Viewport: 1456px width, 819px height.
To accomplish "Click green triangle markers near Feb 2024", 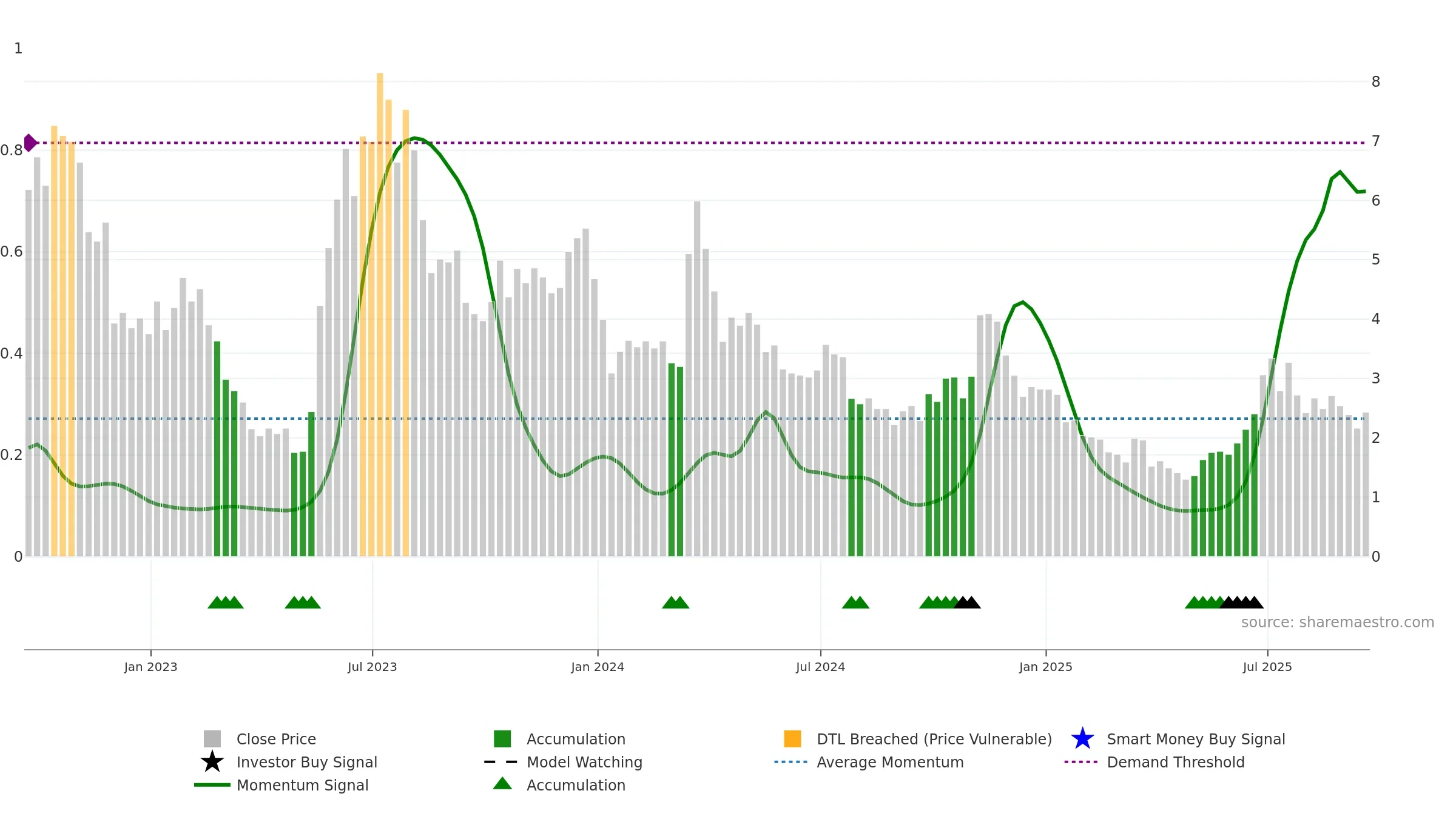I will pyautogui.click(x=675, y=602).
